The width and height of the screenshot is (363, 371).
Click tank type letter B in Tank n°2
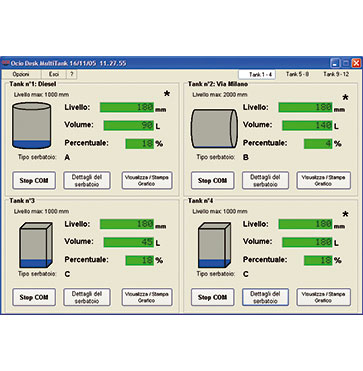(x=246, y=157)
